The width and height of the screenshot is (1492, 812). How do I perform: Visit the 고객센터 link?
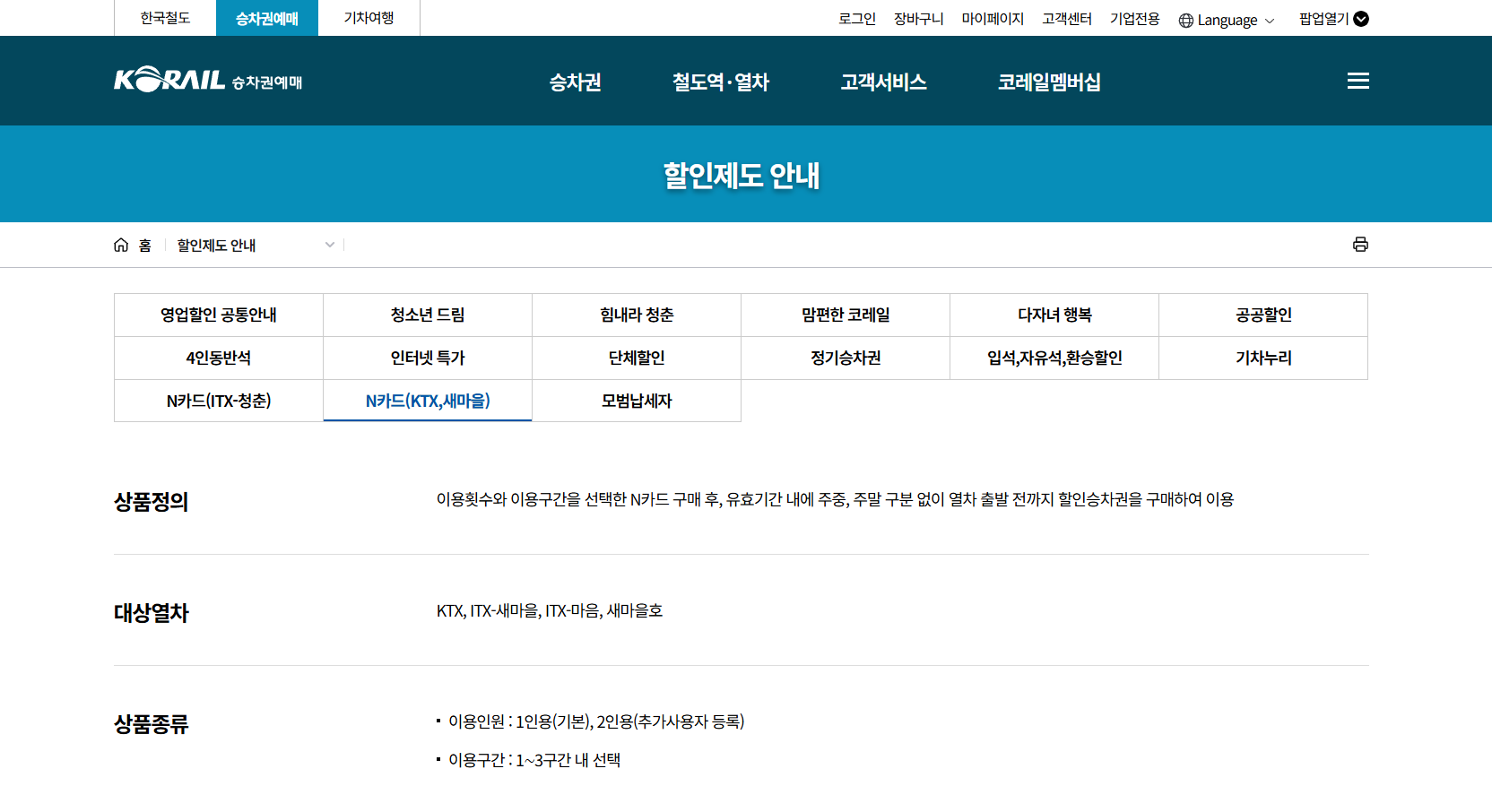pyautogui.click(x=1067, y=19)
